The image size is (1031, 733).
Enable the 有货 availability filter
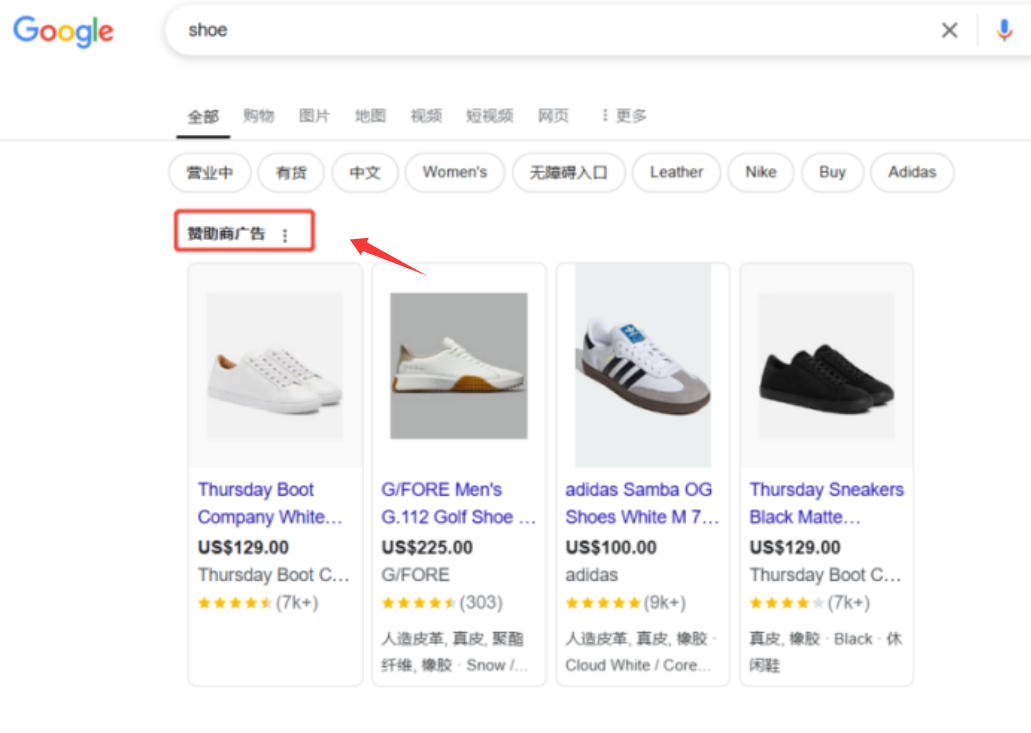click(290, 172)
